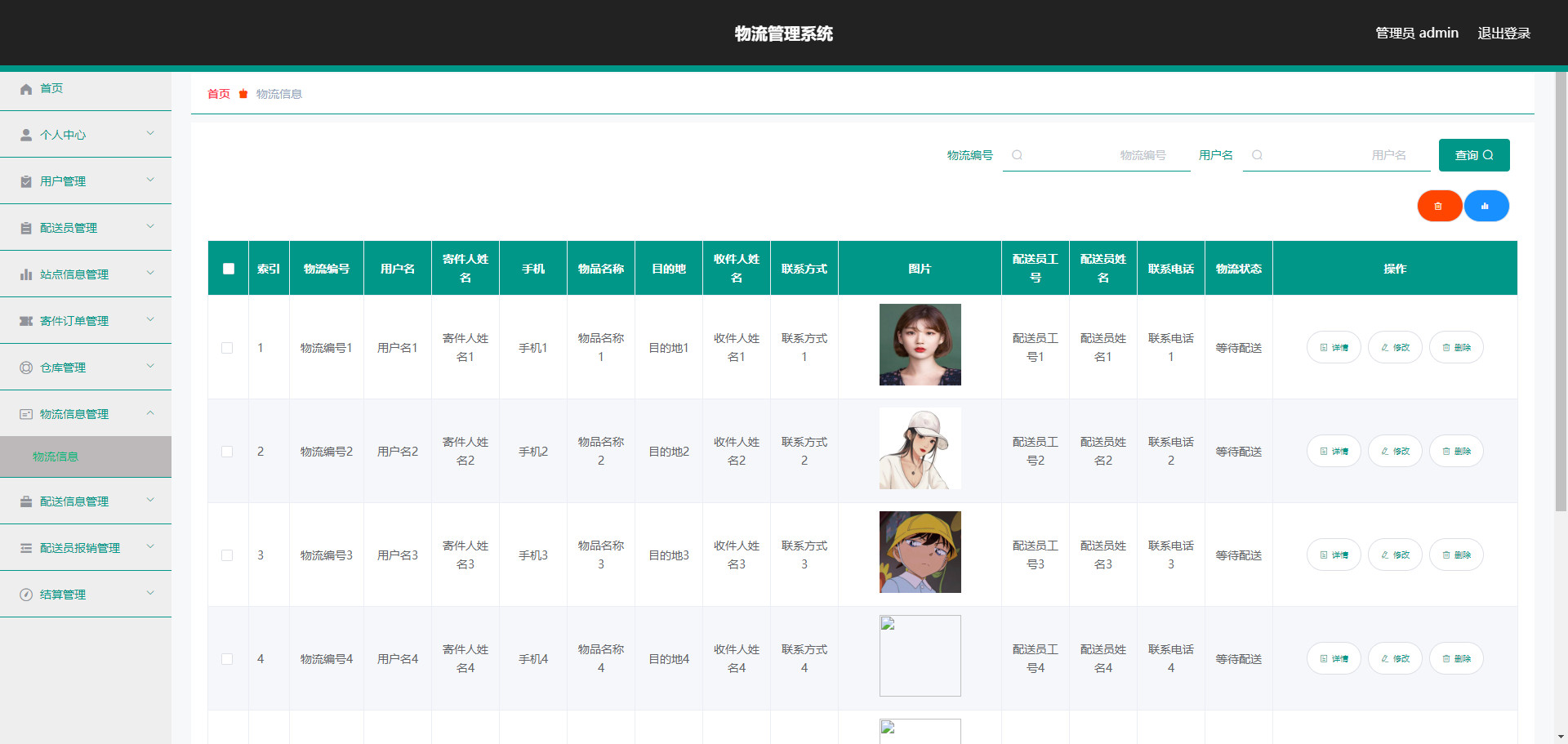Viewport: 1568px width, 744px height.
Task: Toggle the select-all checkbox in table header
Action: pyautogui.click(x=229, y=269)
